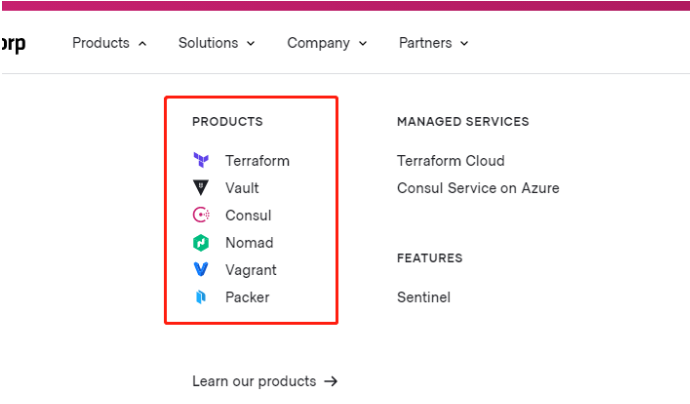The image size is (690, 404).
Task: Click the partial HashiCorp logo
Action: pyautogui.click(x=14, y=44)
